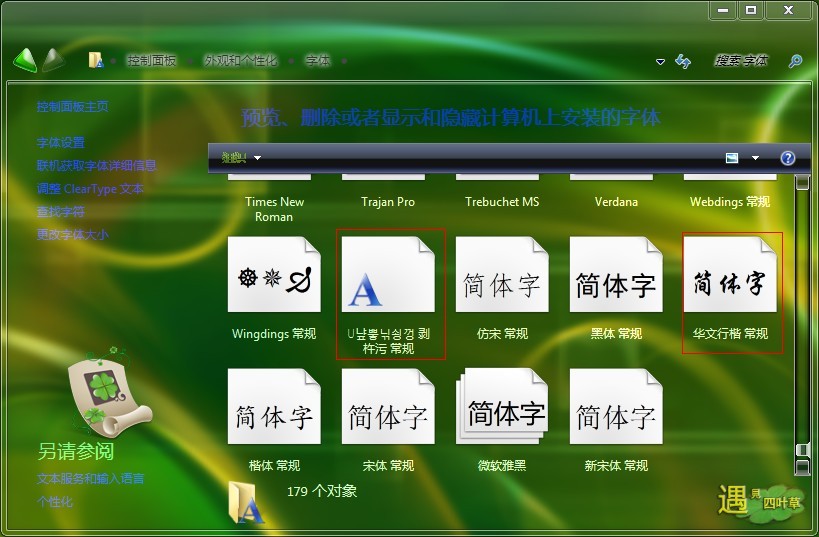The image size is (819, 537).
Task: Open the 查找字符 link
Action: pyautogui.click(x=61, y=212)
